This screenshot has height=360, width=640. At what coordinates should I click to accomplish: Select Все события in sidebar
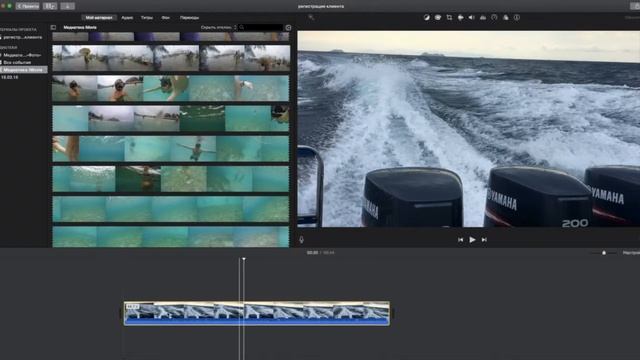coord(17,62)
